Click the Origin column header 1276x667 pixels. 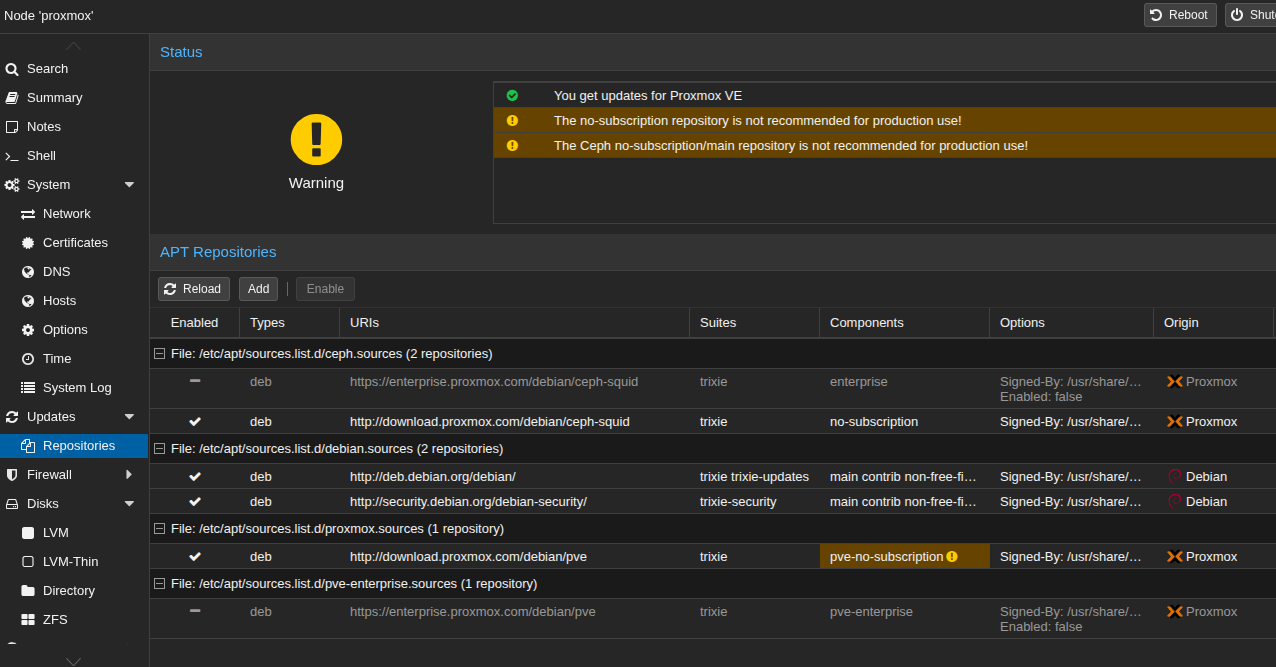[x=1213, y=323]
